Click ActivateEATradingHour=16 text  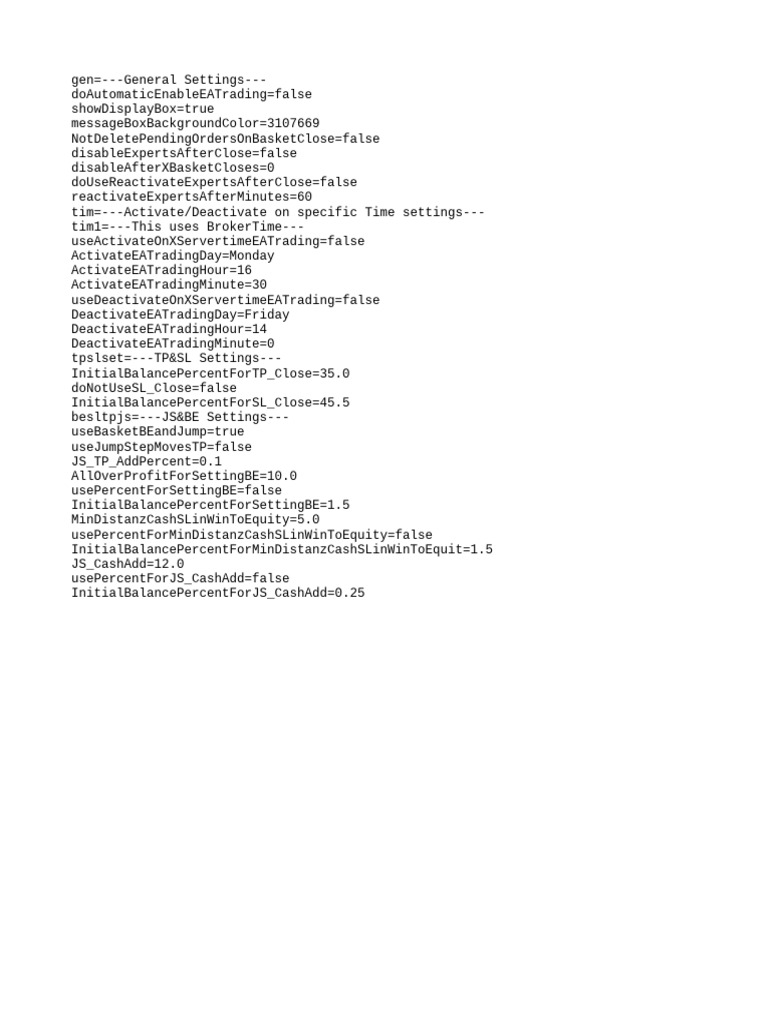coord(161,270)
